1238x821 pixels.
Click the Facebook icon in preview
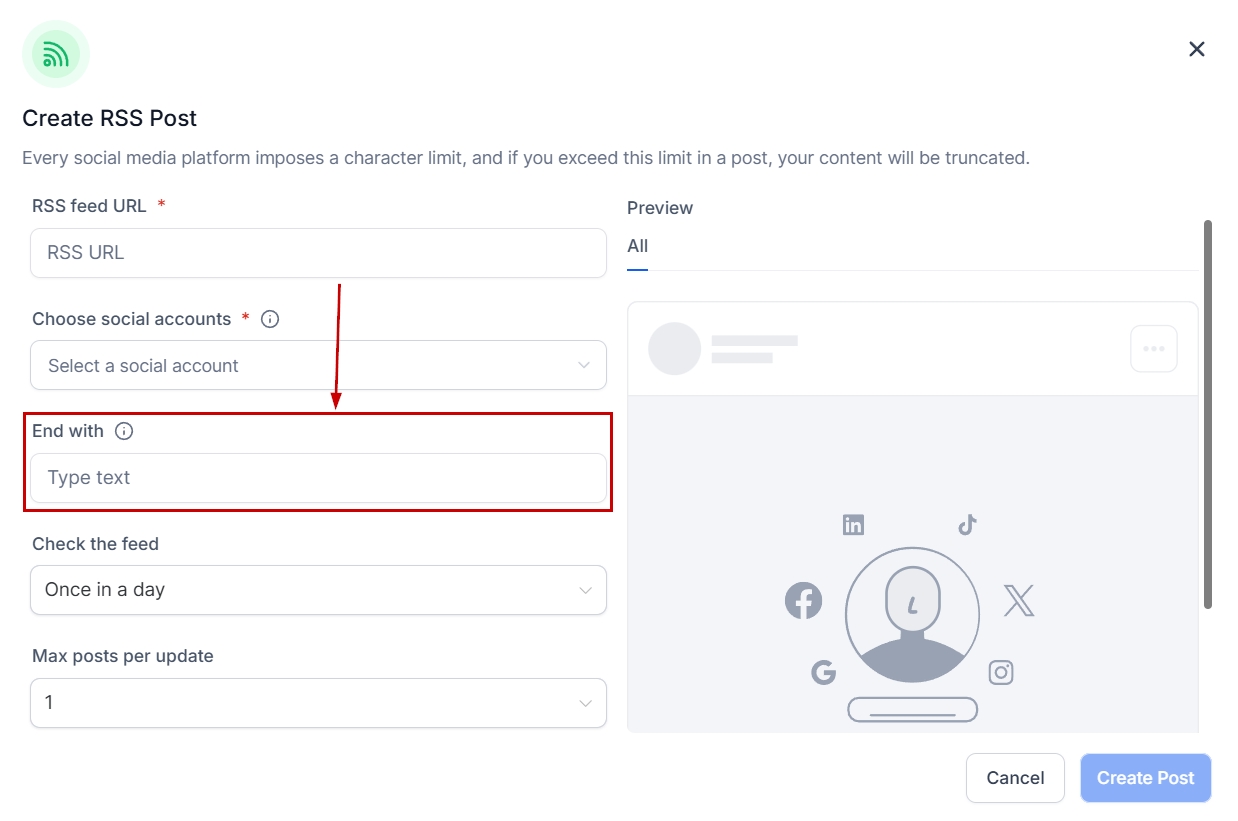pyautogui.click(x=803, y=601)
